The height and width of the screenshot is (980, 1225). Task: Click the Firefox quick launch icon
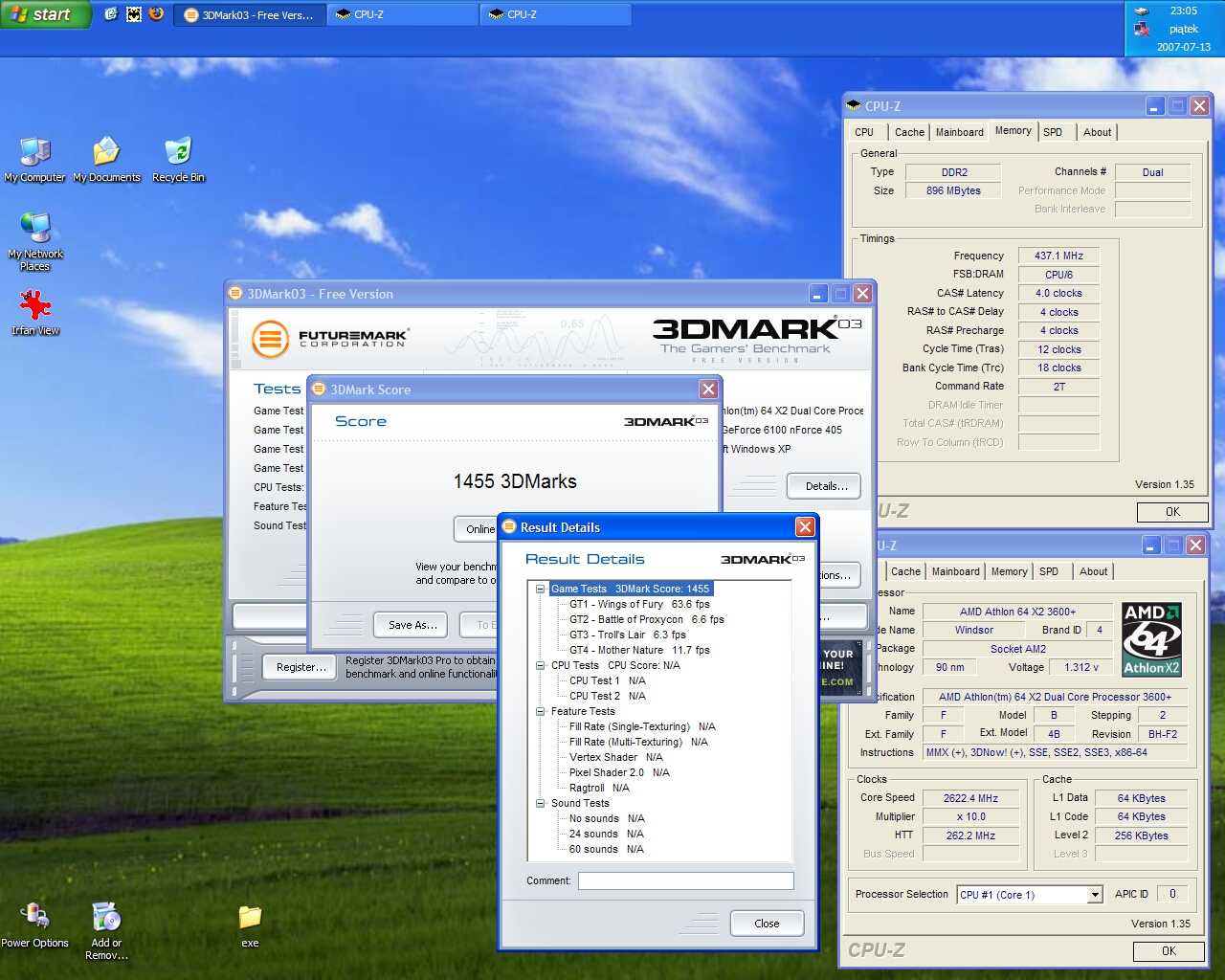click(x=156, y=14)
